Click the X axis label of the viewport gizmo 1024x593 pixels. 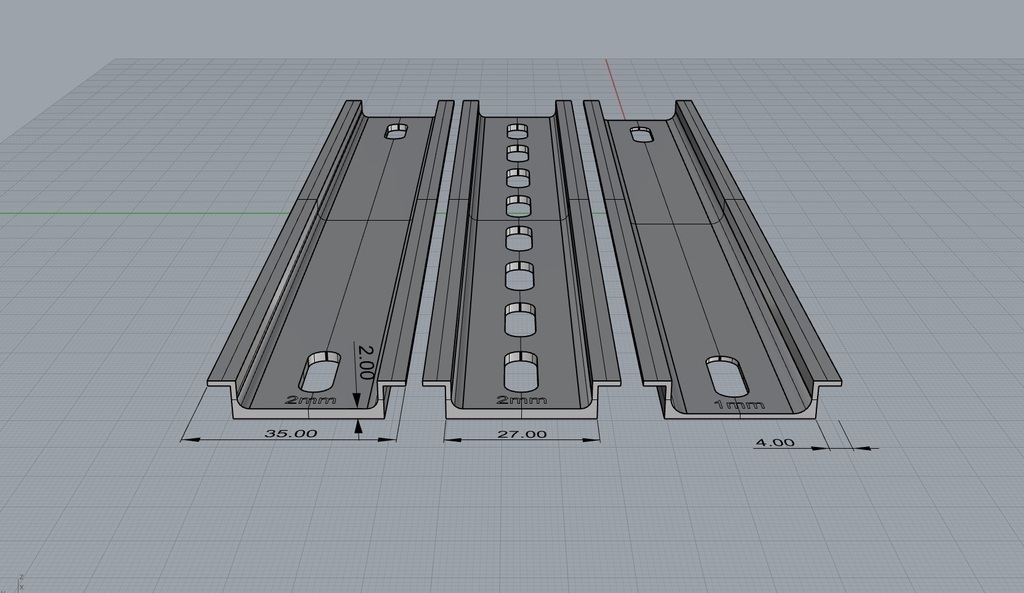click(x=22, y=586)
